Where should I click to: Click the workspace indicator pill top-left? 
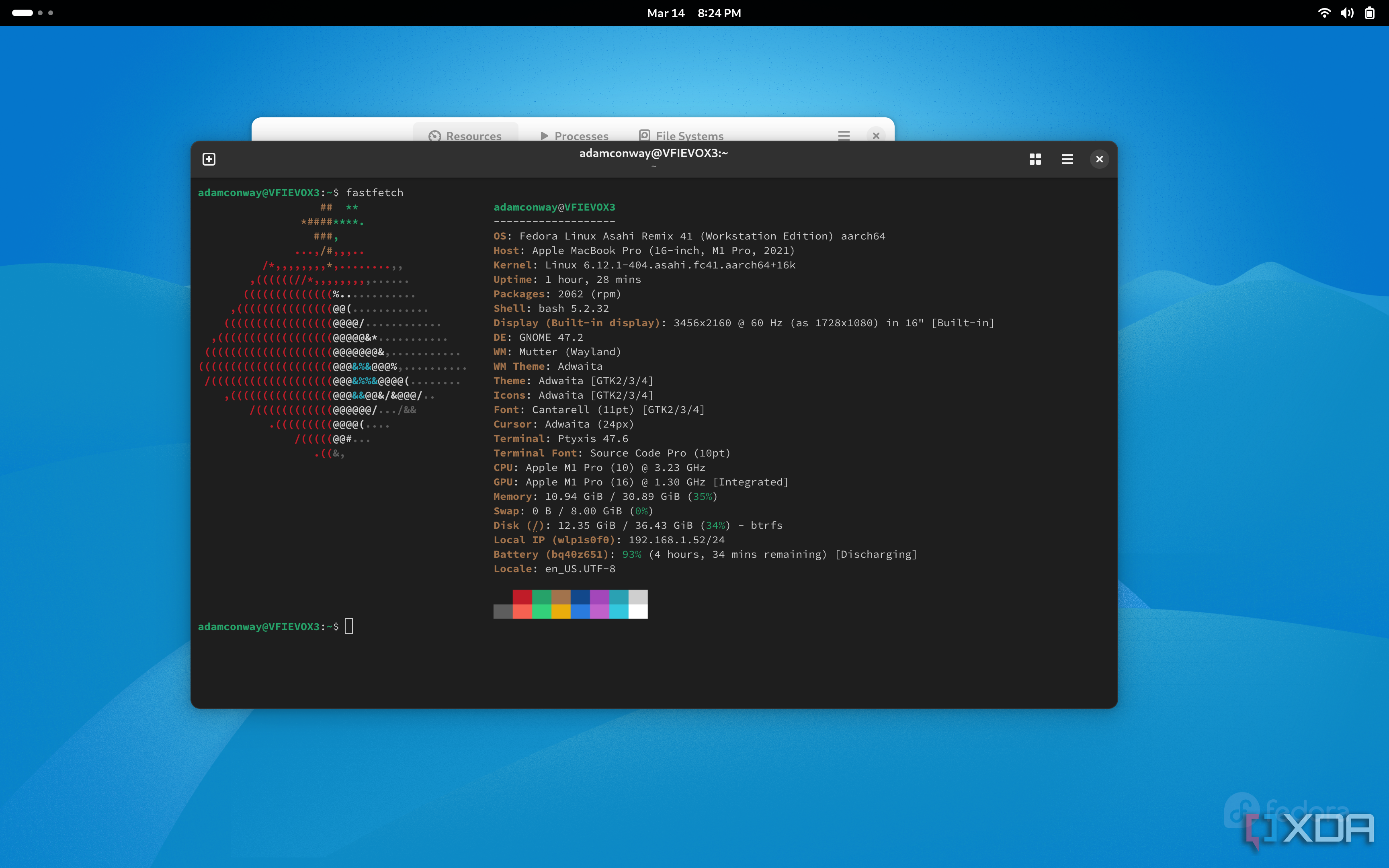point(23,12)
